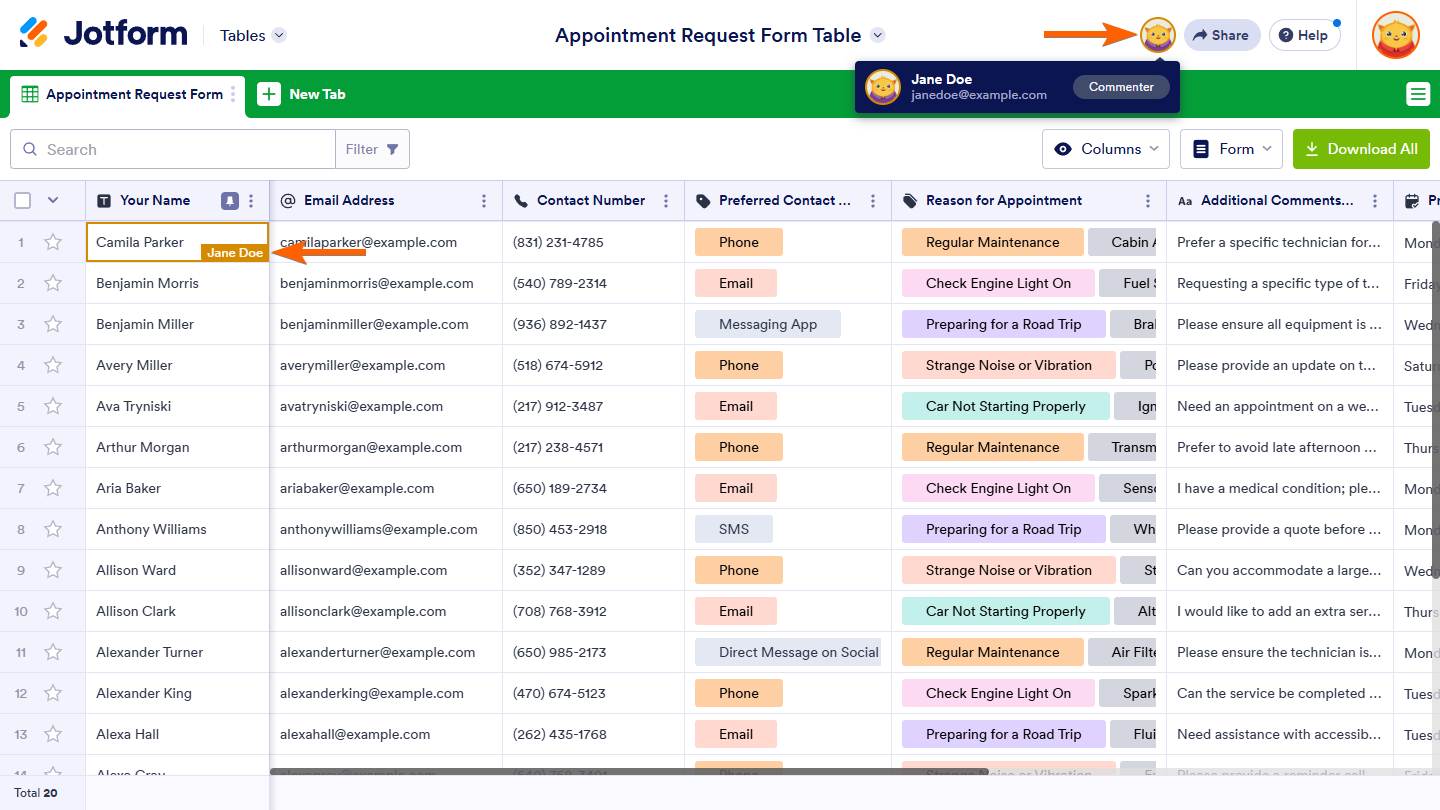Click the bell icon in Your Name column
Screen dimensions: 1440x810
pos(230,201)
